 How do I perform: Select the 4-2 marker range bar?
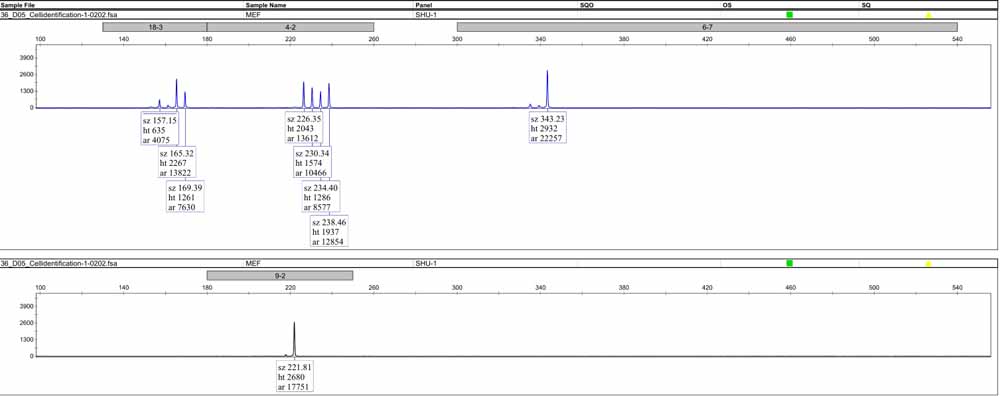[290, 27]
